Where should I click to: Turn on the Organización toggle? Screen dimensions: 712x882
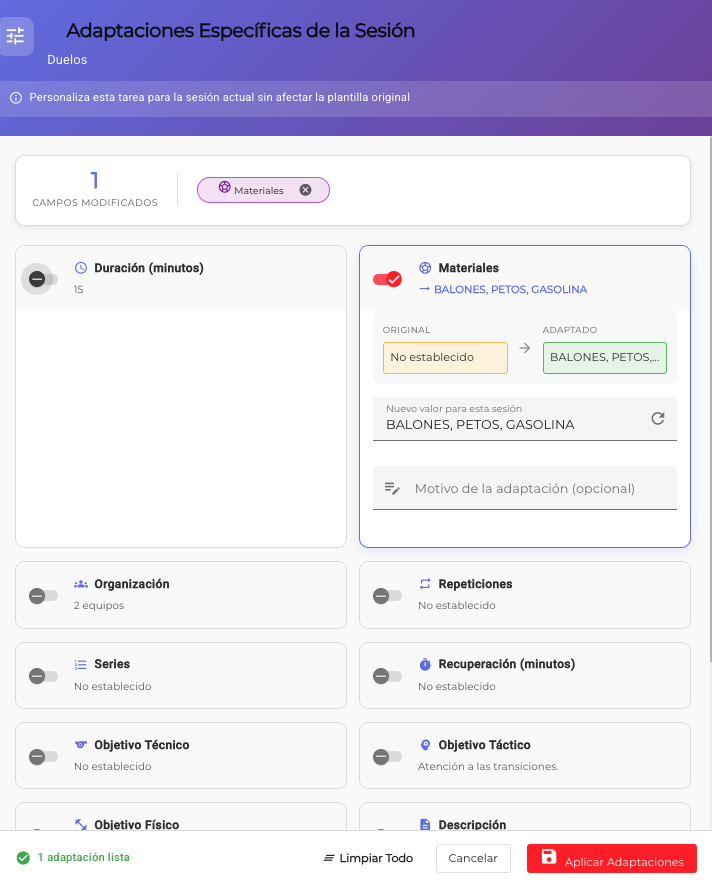click(x=42, y=595)
